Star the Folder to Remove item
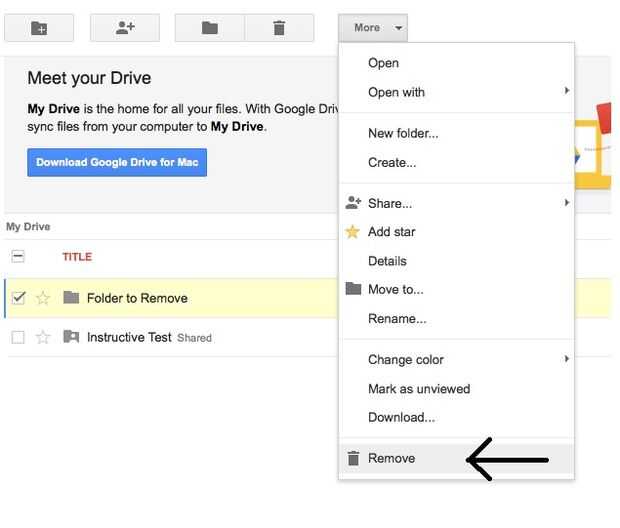The width and height of the screenshot is (620, 528). [x=43, y=298]
